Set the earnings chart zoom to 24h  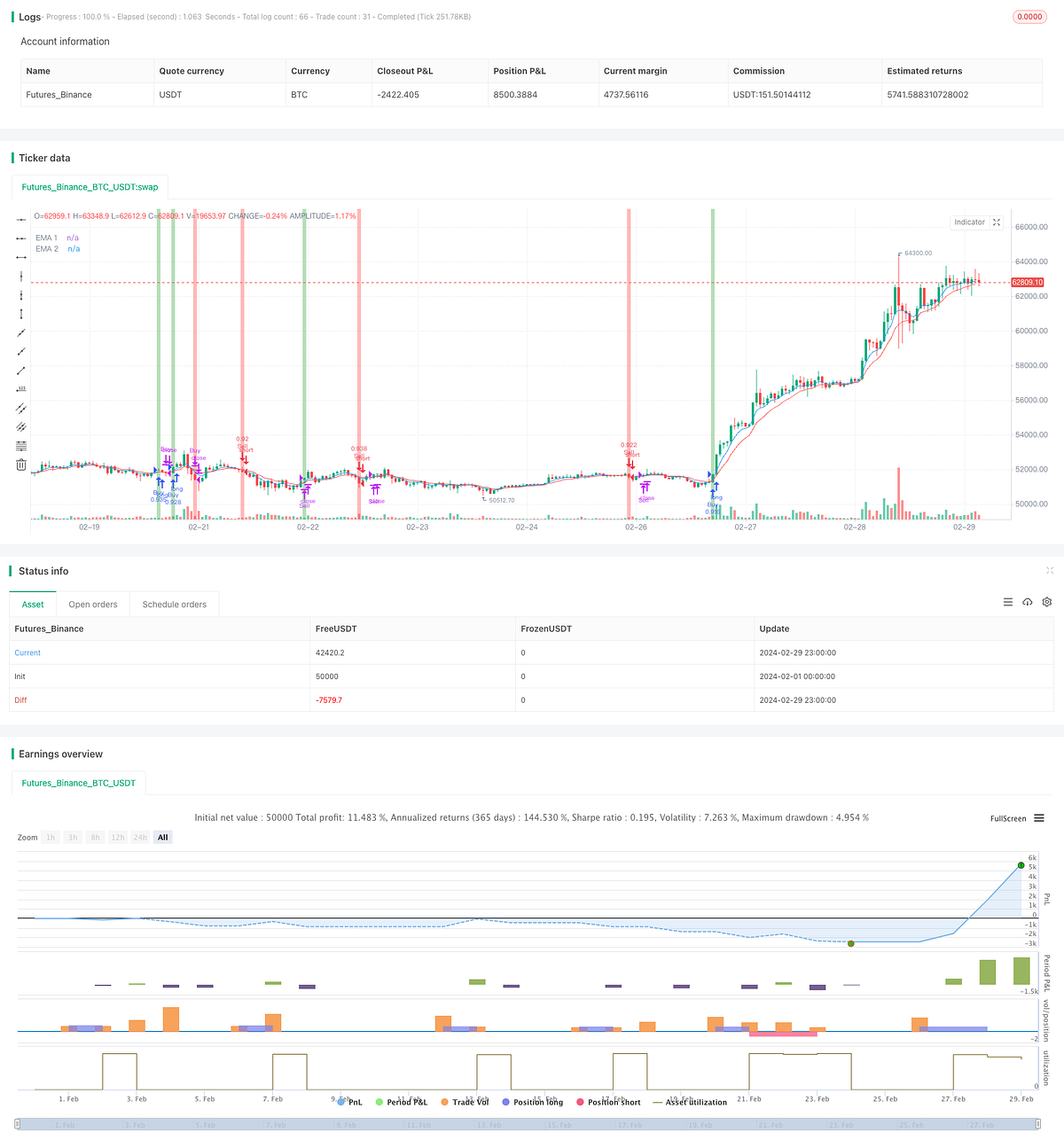coord(139,837)
